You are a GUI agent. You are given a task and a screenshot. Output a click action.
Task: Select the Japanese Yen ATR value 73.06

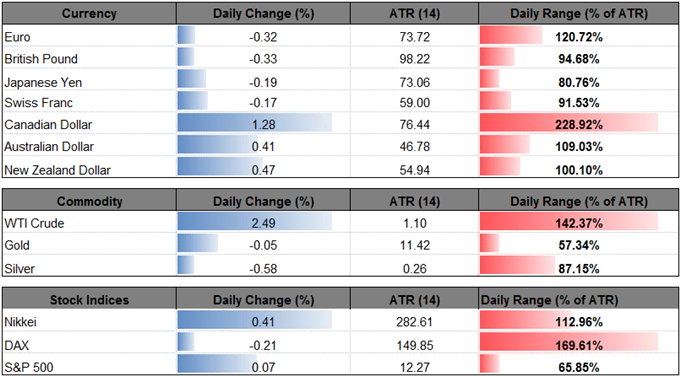415,82
